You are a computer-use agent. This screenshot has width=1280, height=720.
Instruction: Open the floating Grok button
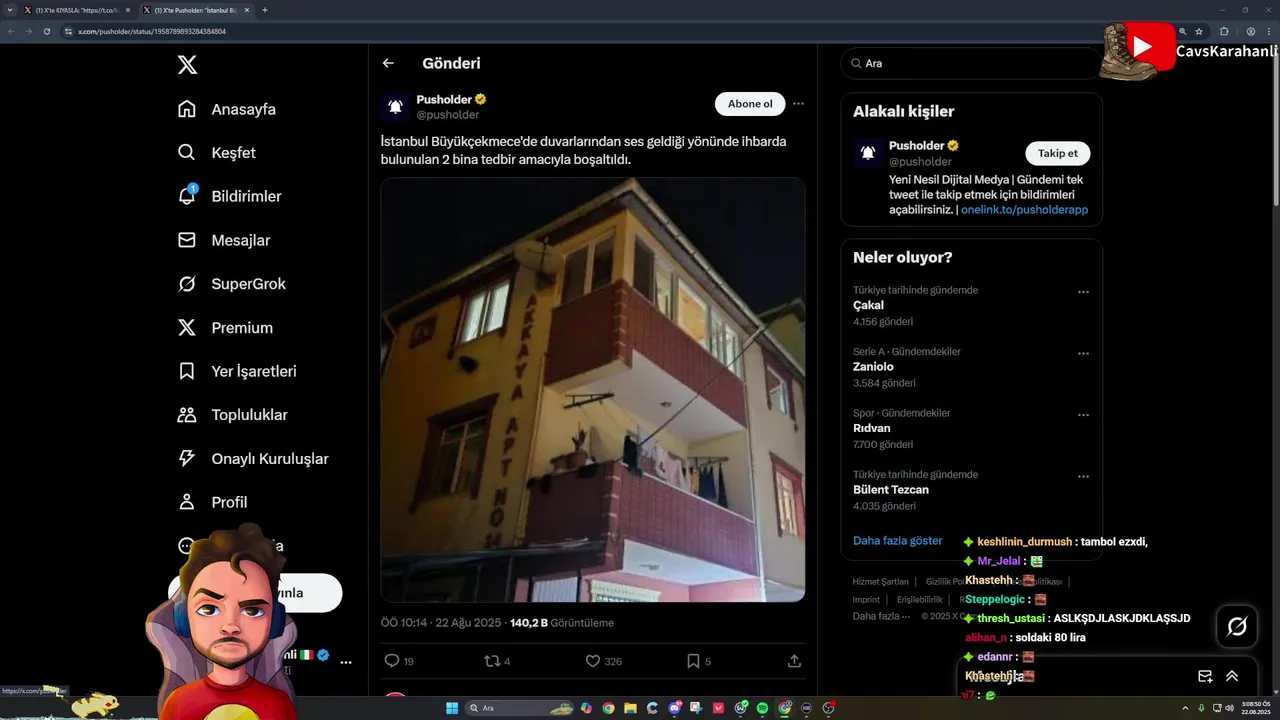1237,627
